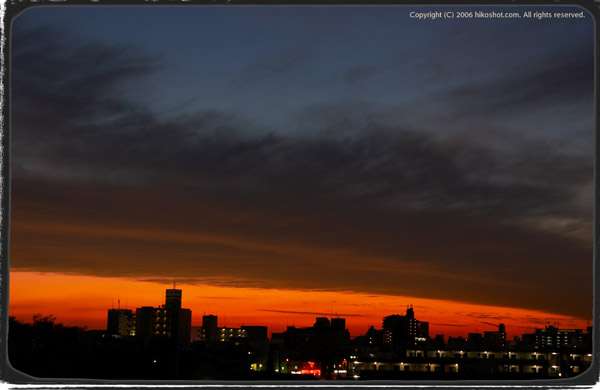Click the long lit apartment block at lower right

click(471, 363)
